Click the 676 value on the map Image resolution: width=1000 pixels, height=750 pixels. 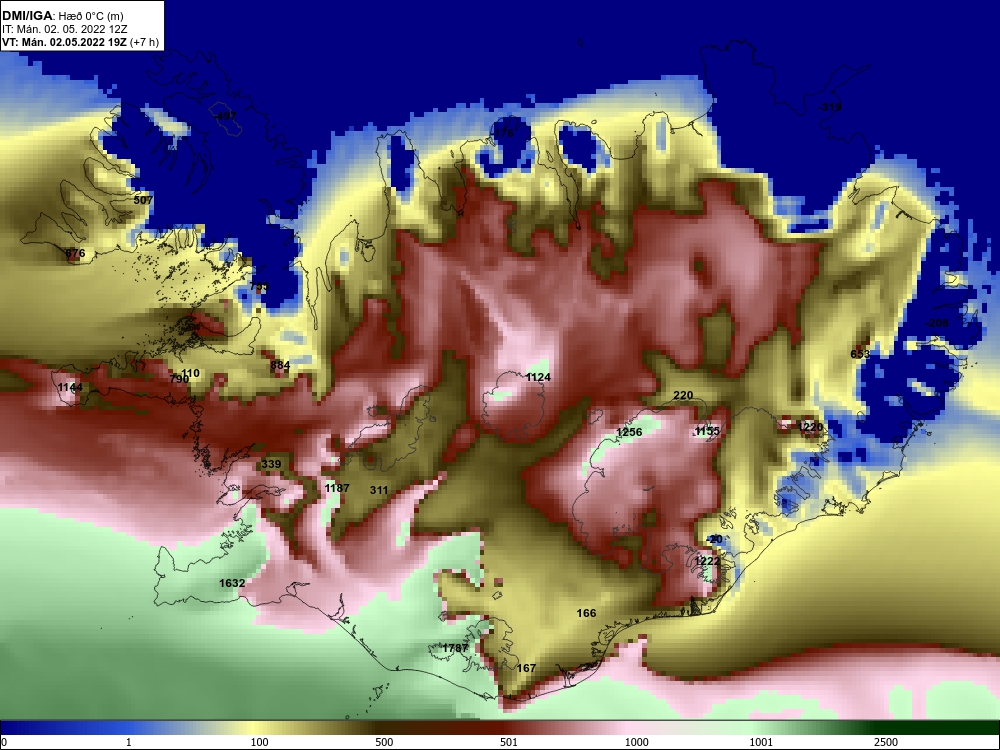75,253
